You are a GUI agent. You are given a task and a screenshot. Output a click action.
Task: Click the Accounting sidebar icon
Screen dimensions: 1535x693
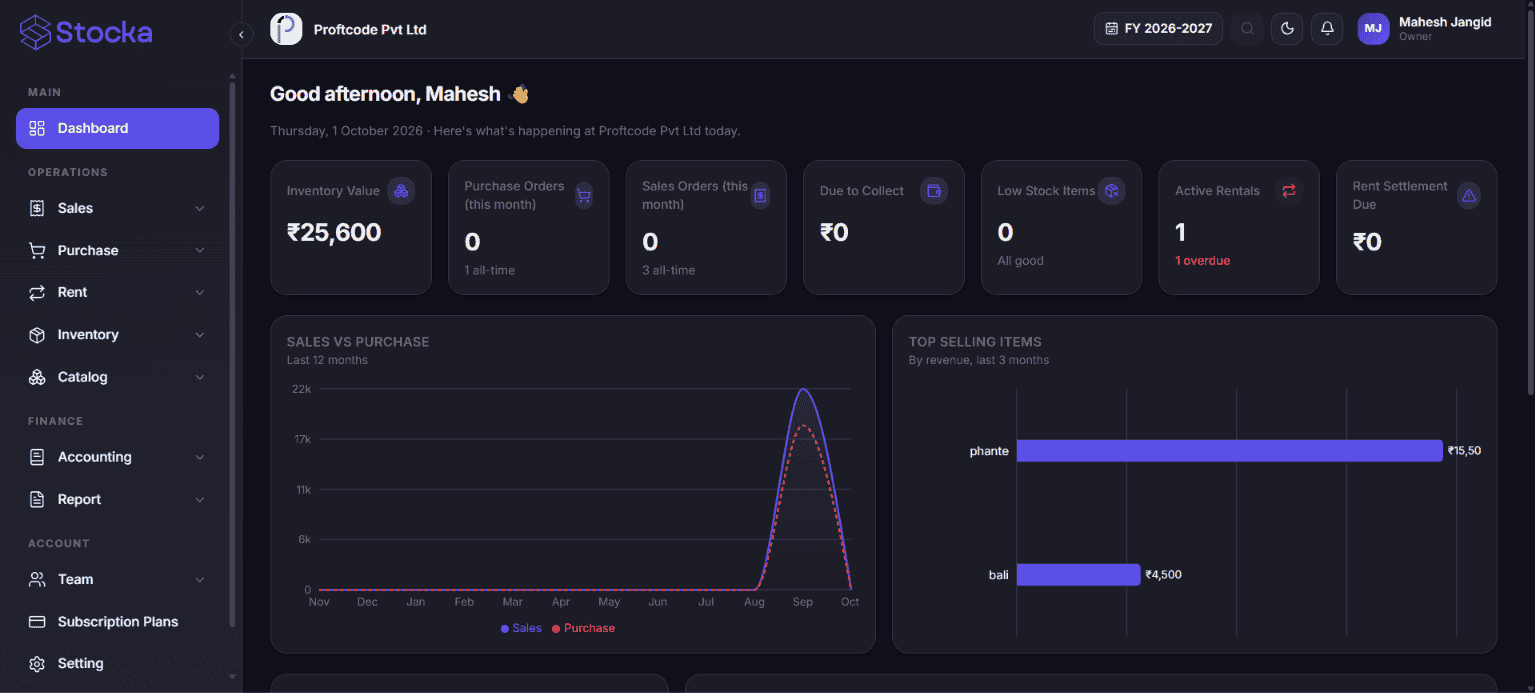[37, 457]
